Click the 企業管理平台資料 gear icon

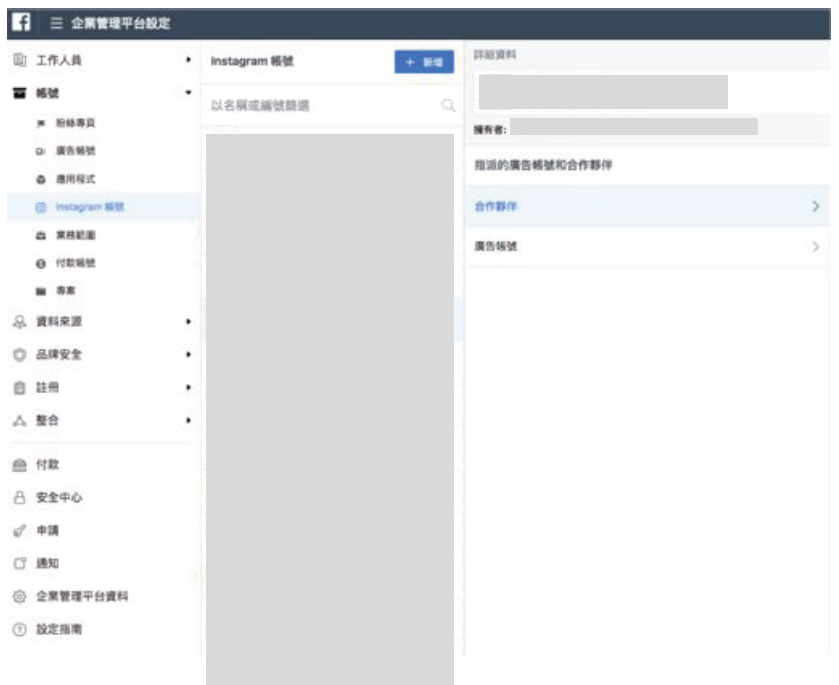[x=18, y=597]
